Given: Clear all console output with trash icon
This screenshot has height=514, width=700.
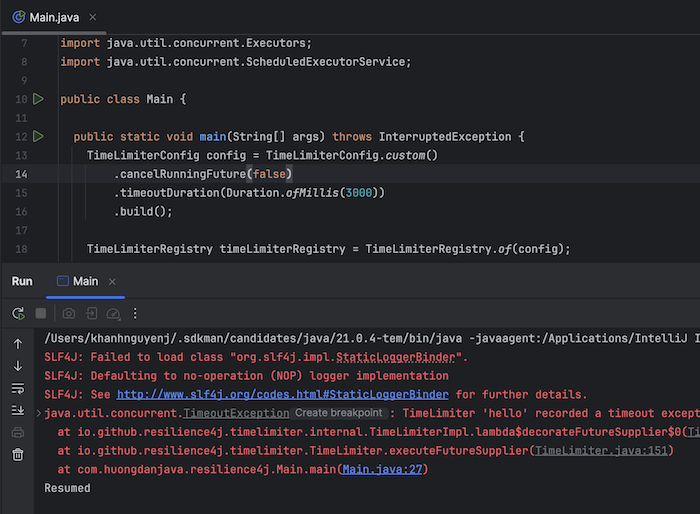Looking at the screenshot, I should pyautogui.click(x=18, y=455).
